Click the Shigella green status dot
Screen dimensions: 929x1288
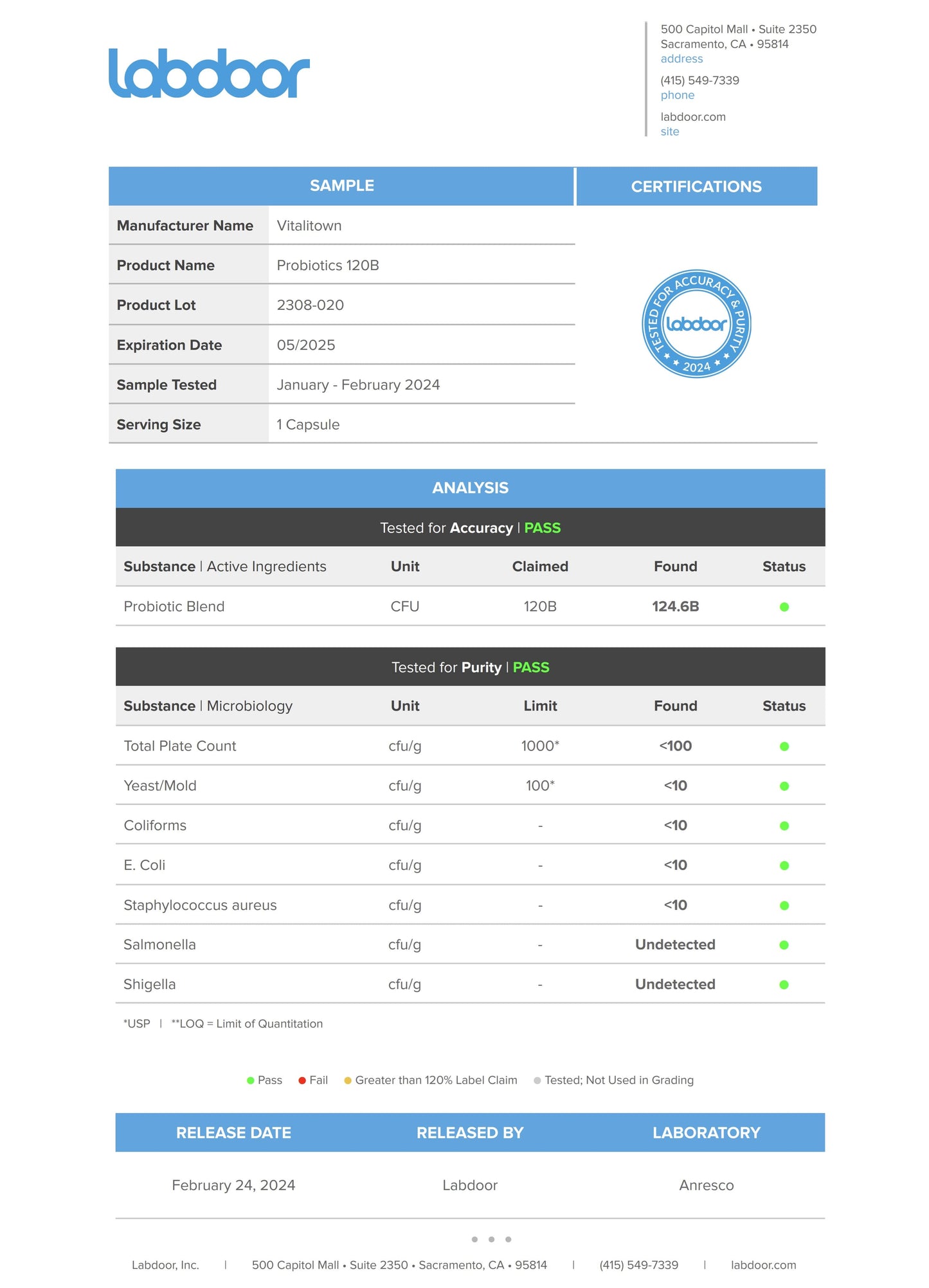tap(784, 984)
